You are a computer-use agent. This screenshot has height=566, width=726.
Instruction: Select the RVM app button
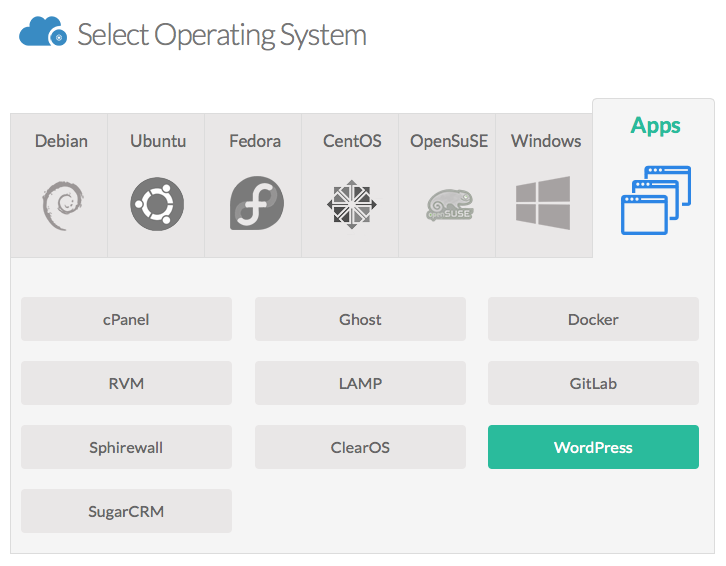126,383
